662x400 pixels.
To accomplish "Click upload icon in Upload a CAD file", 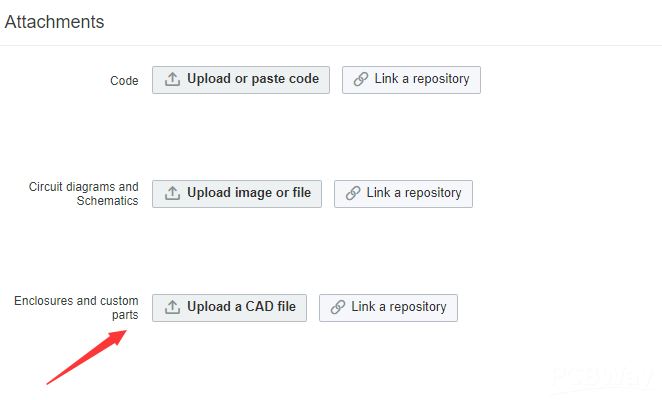I will click(x=172, y=307).
